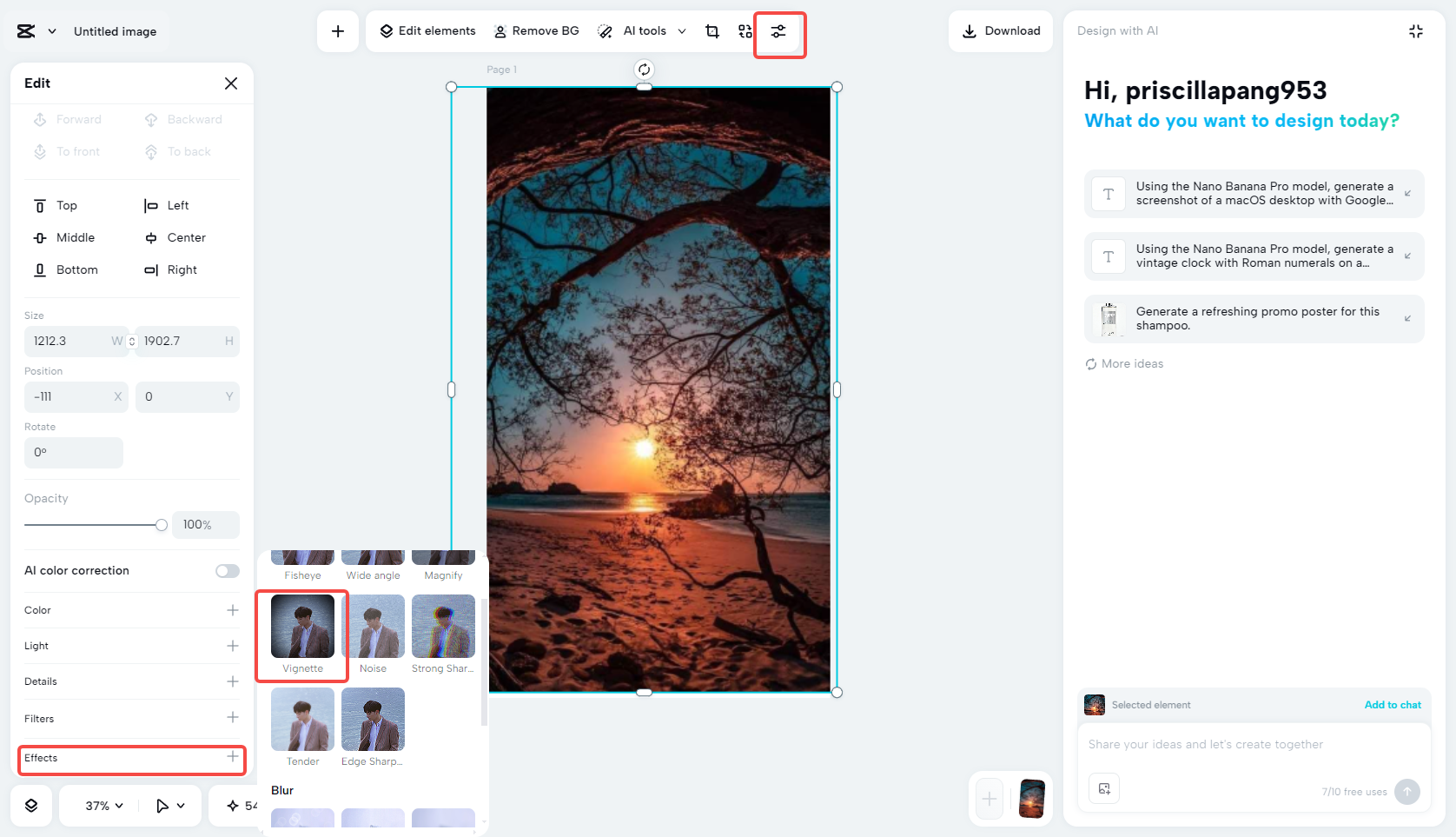Toggle the width-height aspect lock

click(x=132, y=342)
